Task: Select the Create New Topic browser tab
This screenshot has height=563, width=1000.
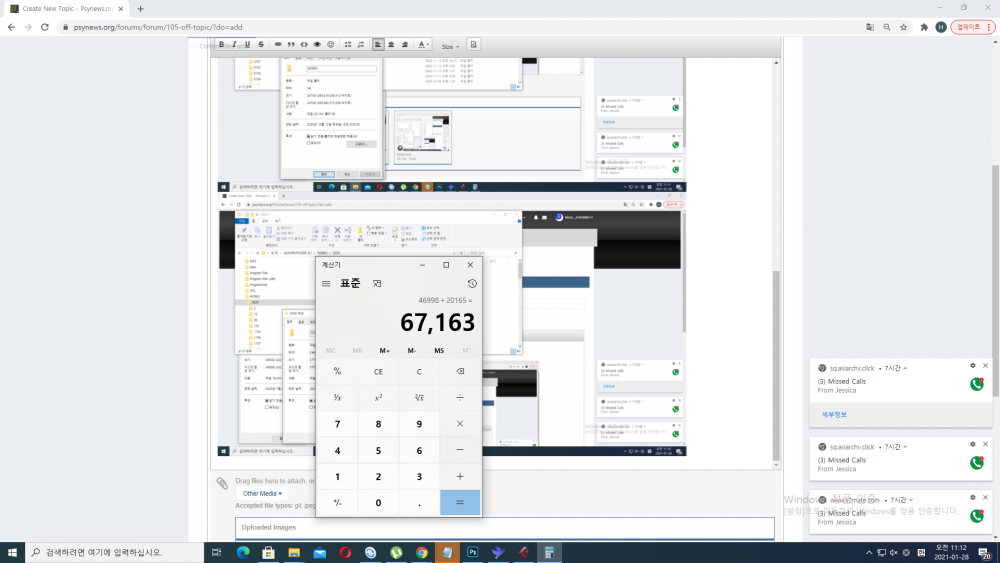Action: [65, 8]
